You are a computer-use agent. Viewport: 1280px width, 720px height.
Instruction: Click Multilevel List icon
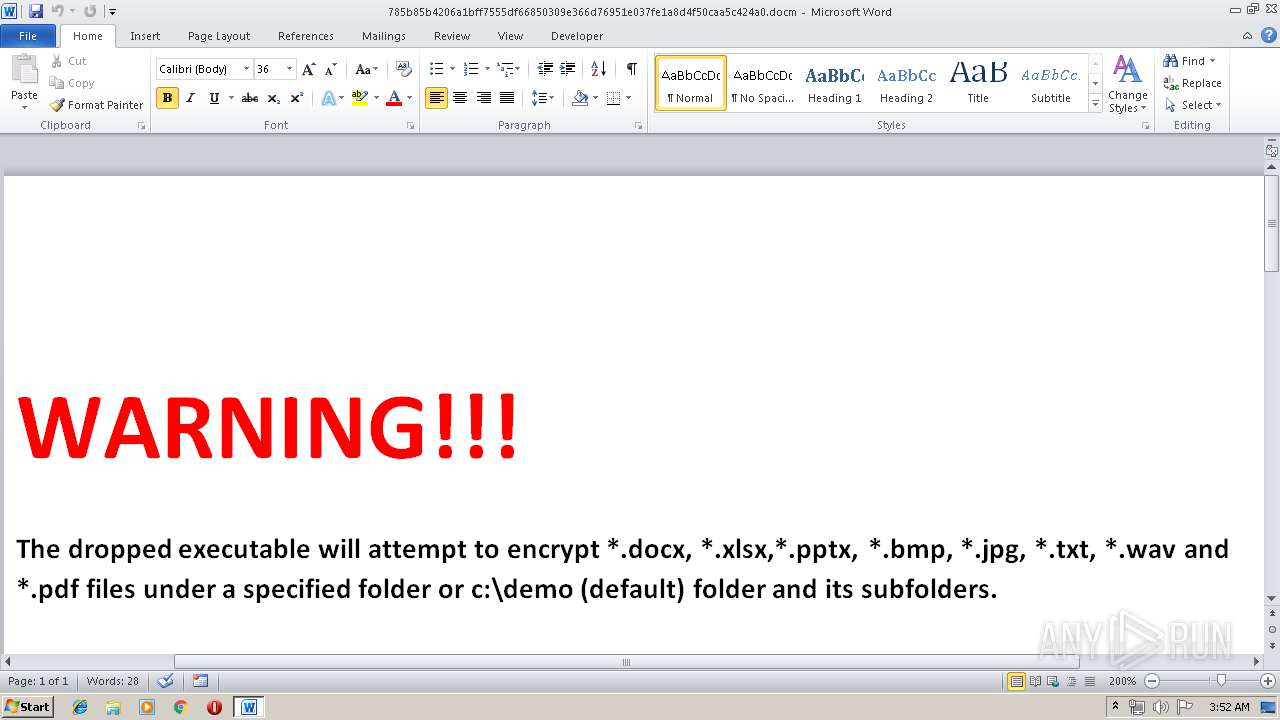[505, 69]
